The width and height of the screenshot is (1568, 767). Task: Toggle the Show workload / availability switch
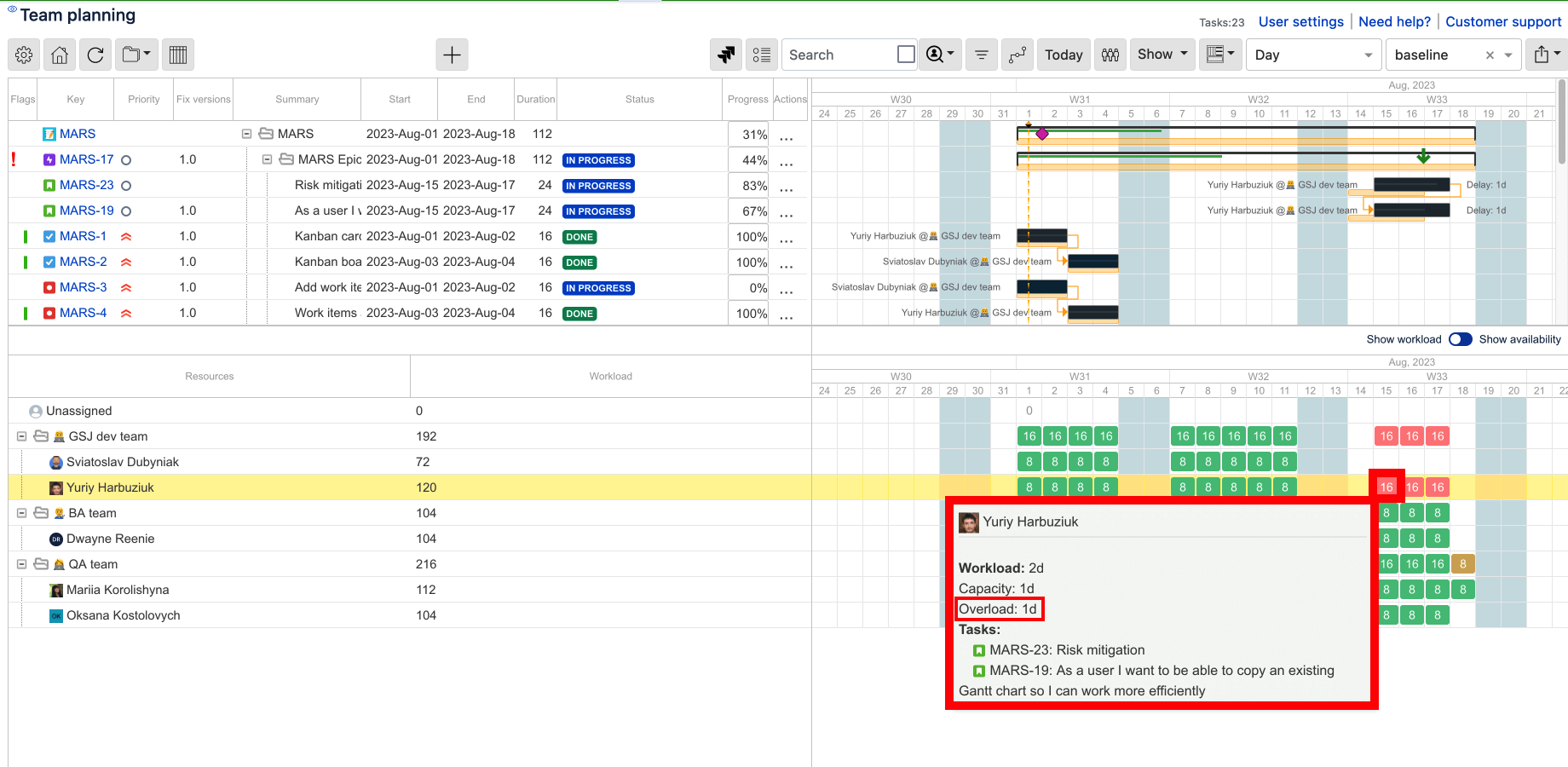1461,339
